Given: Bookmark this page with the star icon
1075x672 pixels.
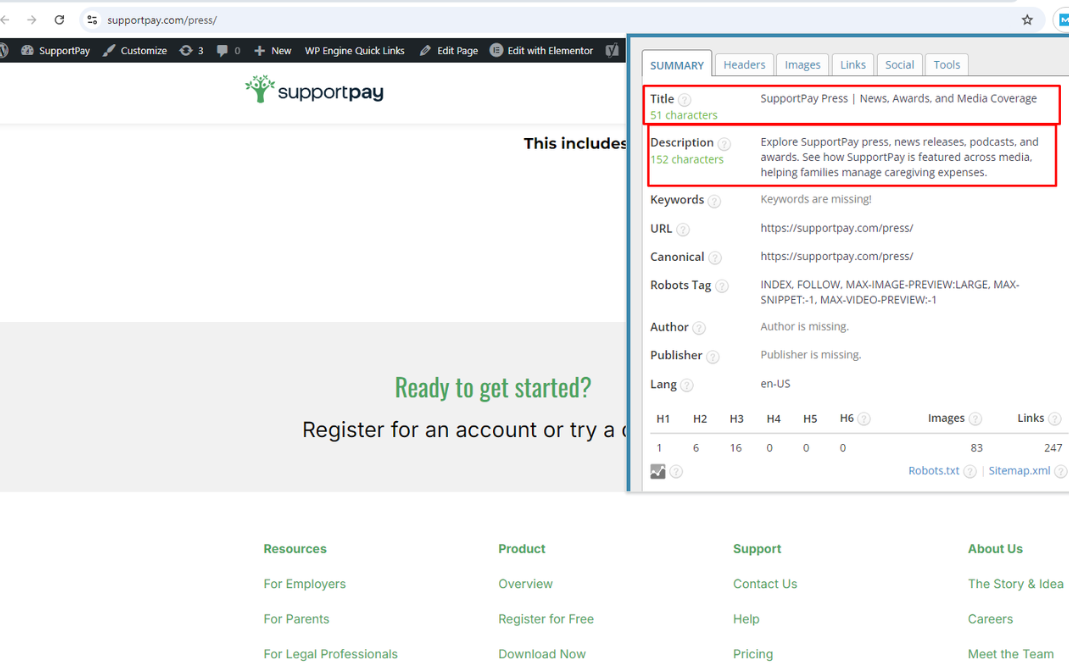Looking at the screenshot, I should coord(1027,20).
